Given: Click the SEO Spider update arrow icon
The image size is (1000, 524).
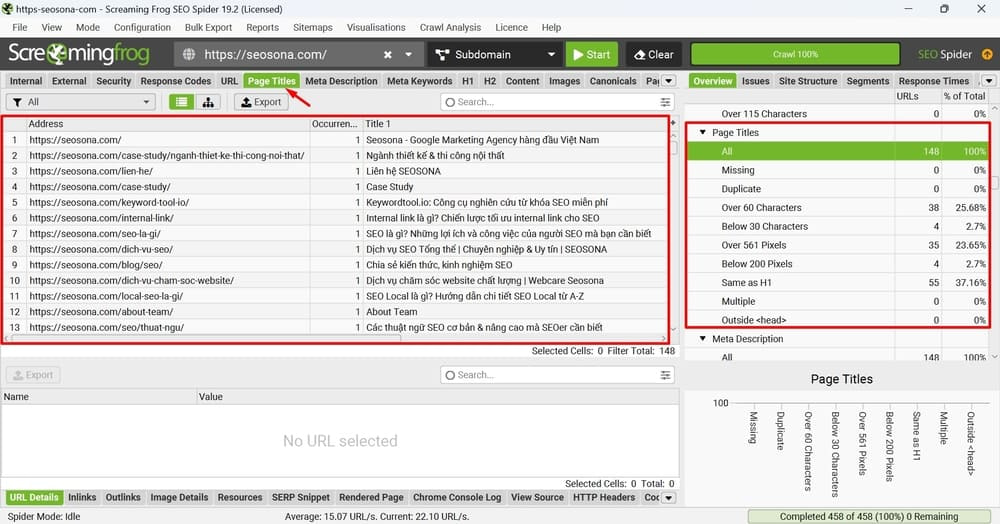Looking at the screenshot, I should point(987,54).
